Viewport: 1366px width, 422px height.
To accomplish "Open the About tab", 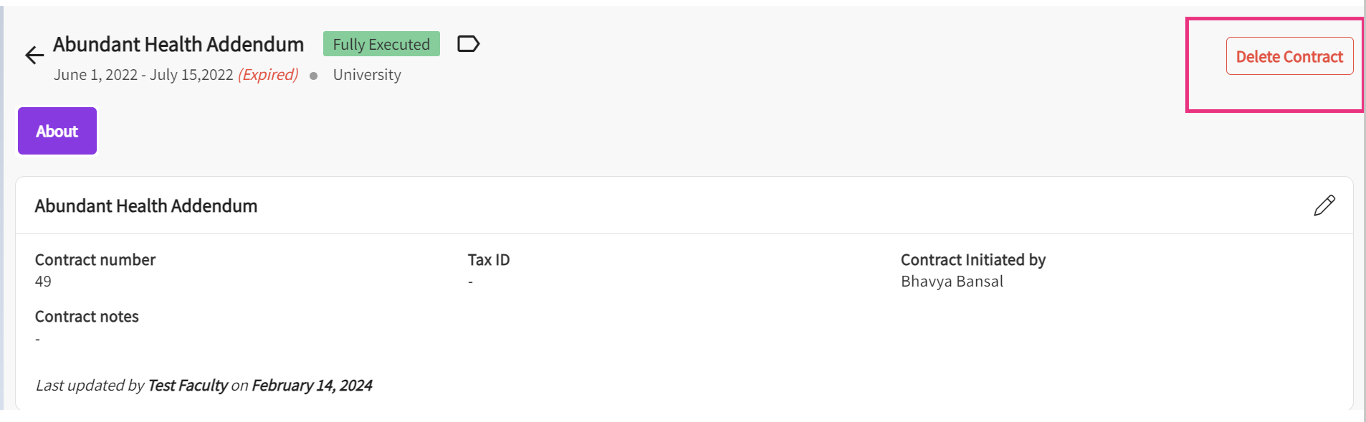I will click(57, 131).
